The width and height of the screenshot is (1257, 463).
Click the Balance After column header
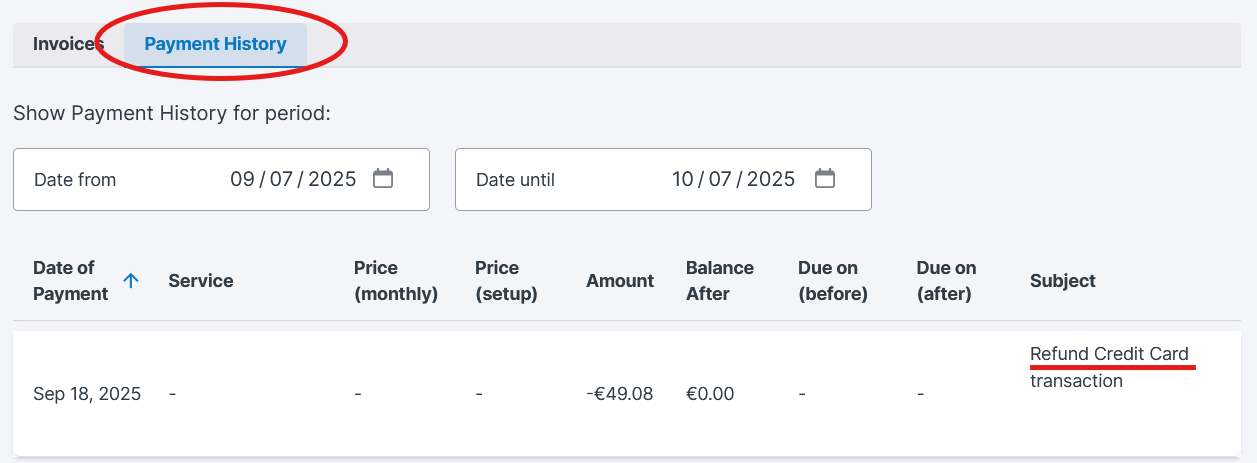720,281
